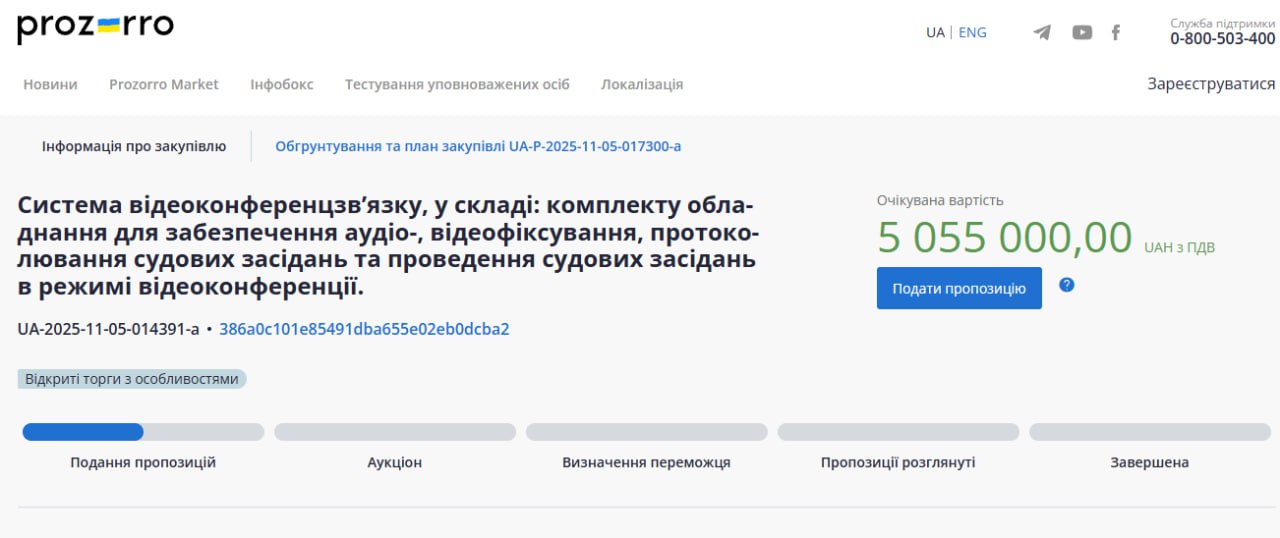1280x538 pixels.
Task: Click the blue question mark help icon
Action: click(x=1066, y=285)
